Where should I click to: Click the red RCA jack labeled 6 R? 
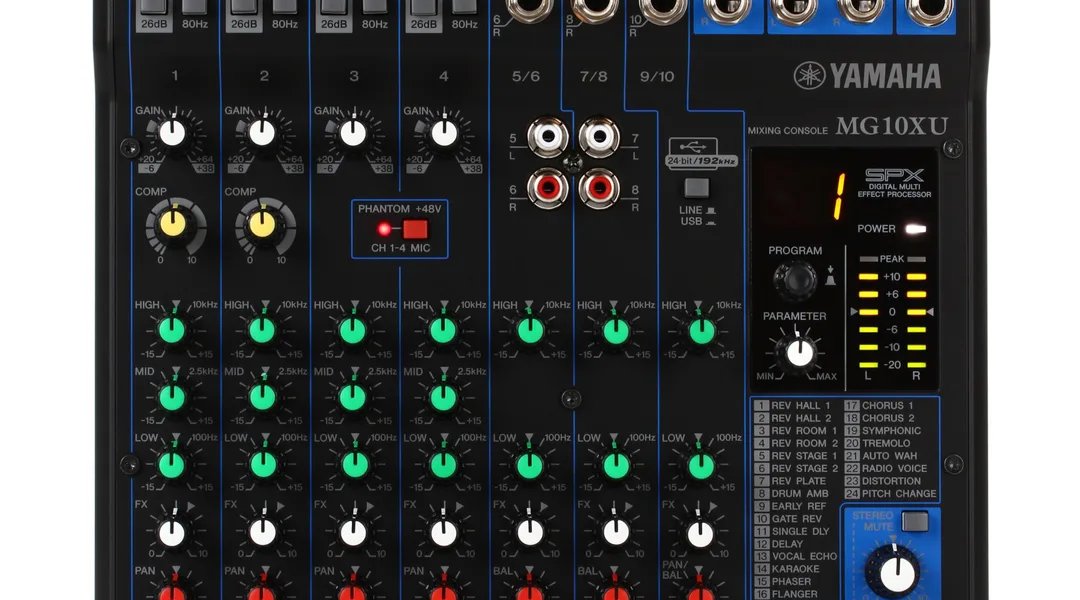point(547,185)
